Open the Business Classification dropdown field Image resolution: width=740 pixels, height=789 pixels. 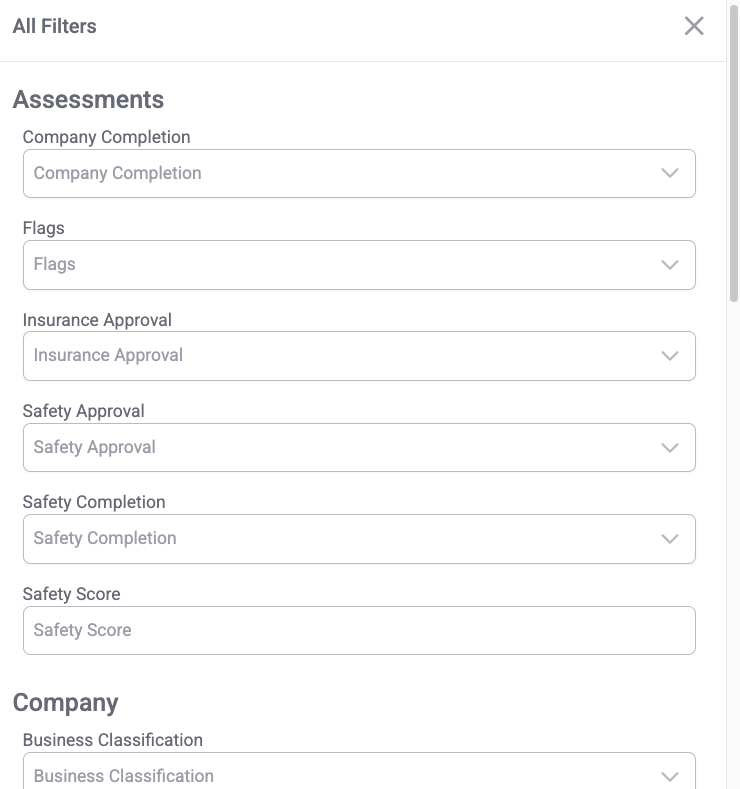tap(340, 775)
